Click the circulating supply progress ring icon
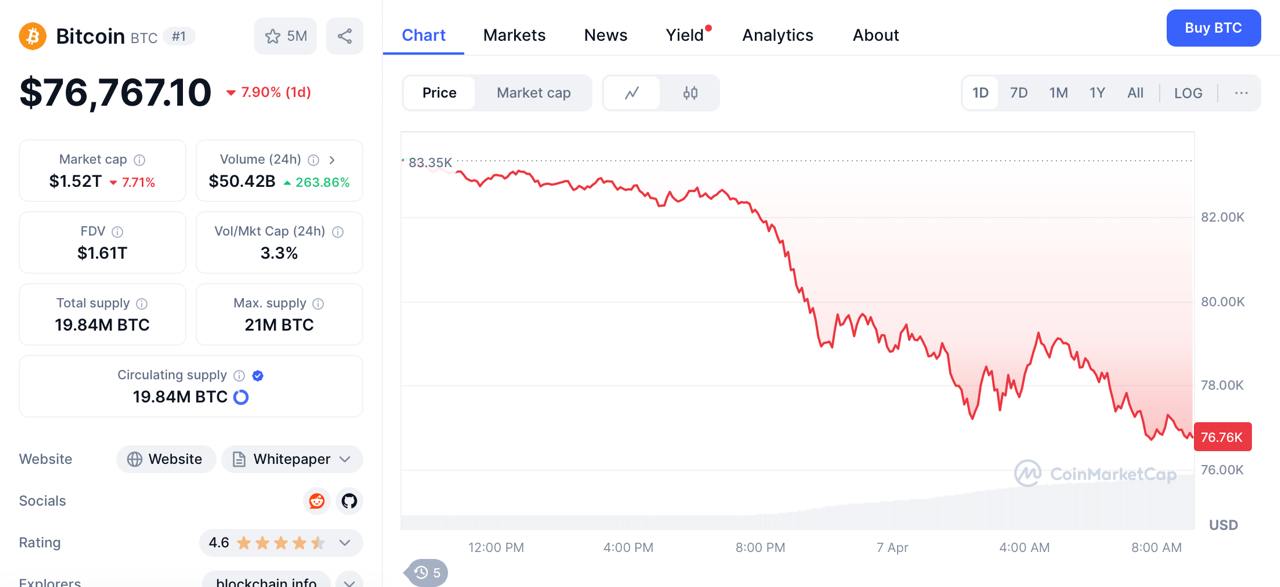This screenshot has height=587, width=1280. tap(240, 397)
